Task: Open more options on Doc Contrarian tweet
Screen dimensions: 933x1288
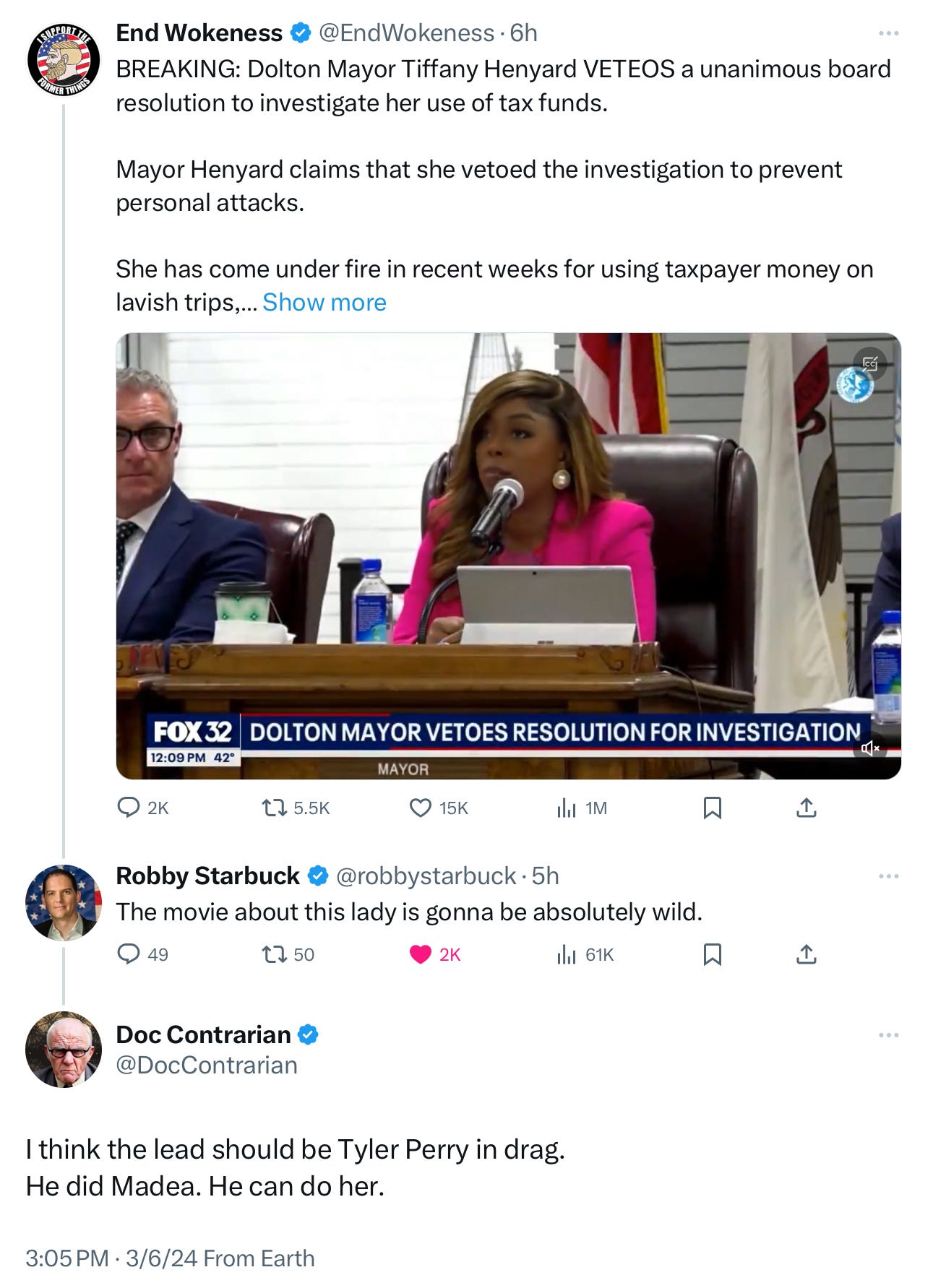Action: pyautogui.click(x=888, y=1035)
